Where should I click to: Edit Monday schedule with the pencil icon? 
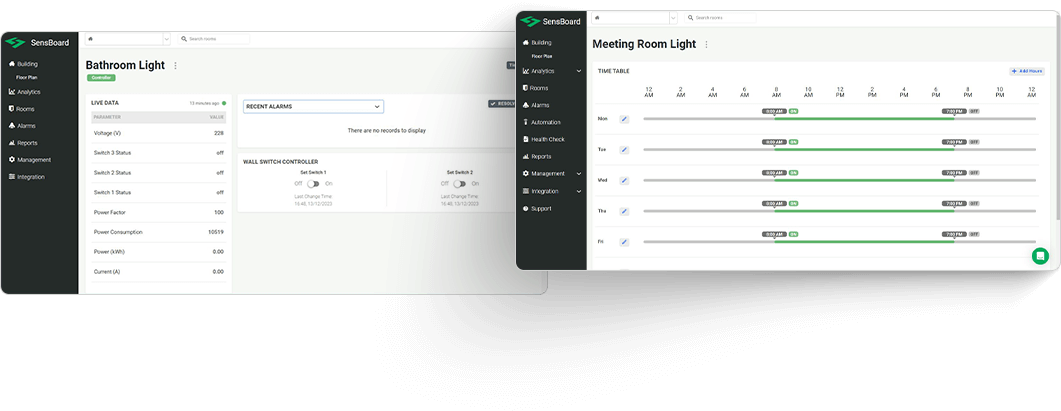[x=624, y=119]
